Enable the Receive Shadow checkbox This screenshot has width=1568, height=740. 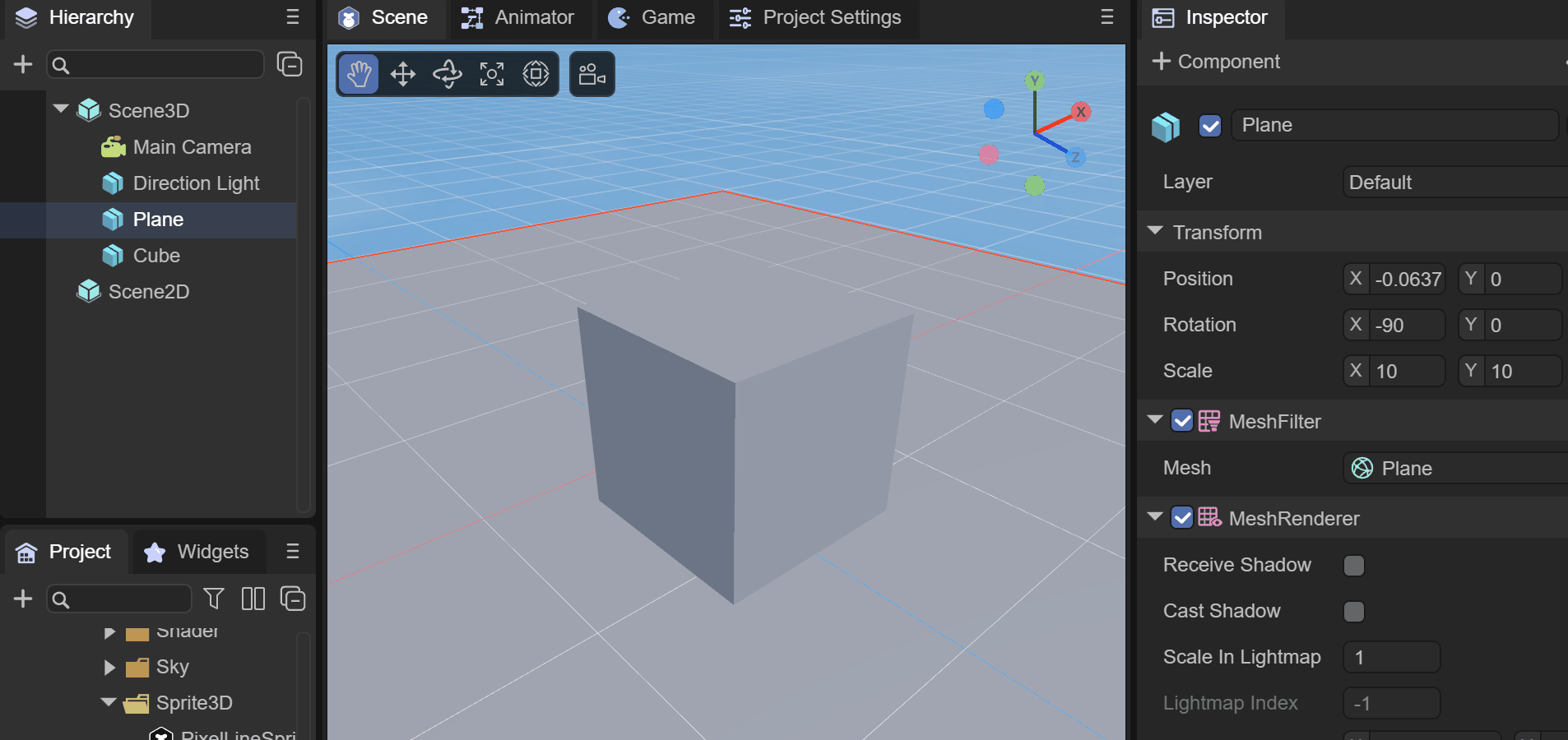pos(1353,566)
